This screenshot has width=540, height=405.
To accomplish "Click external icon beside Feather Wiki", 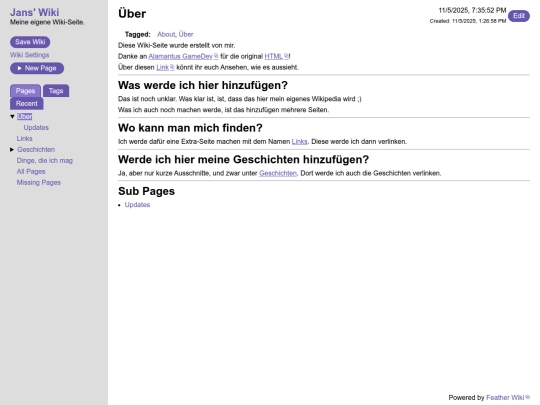I will (x=528, y=397).
